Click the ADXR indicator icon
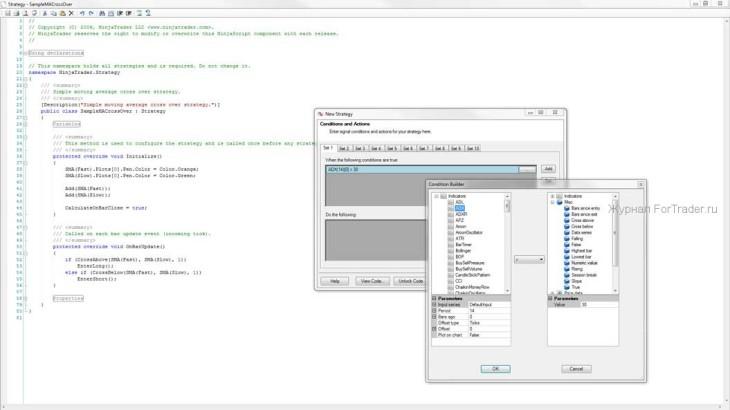The image size is (730, 410). pyautogui.click(x=451, y=215)
